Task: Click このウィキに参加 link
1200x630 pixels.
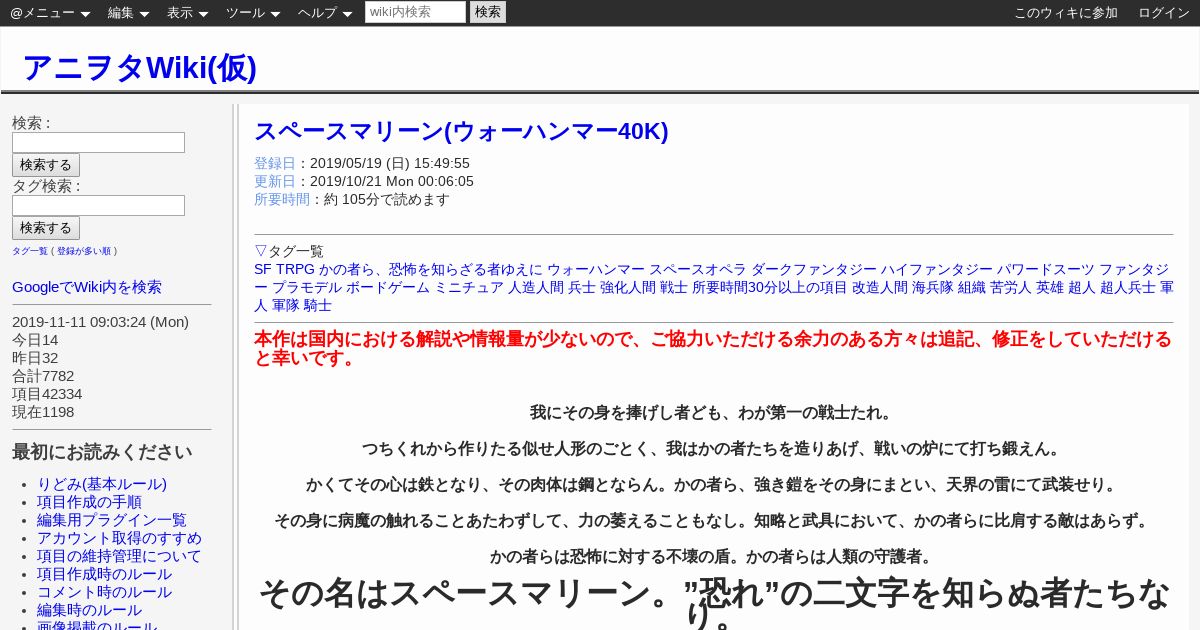Action: click(1066, 13)
